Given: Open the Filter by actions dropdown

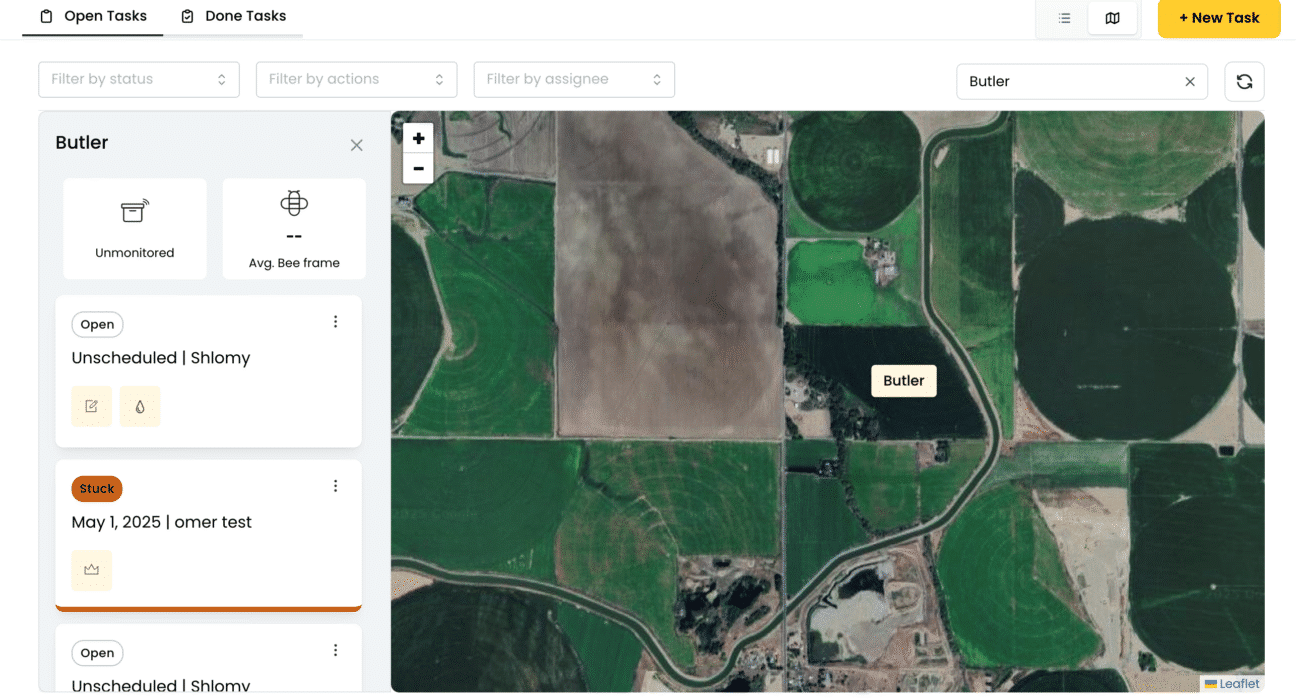Looking at the screenshot, I should [356, 80].
